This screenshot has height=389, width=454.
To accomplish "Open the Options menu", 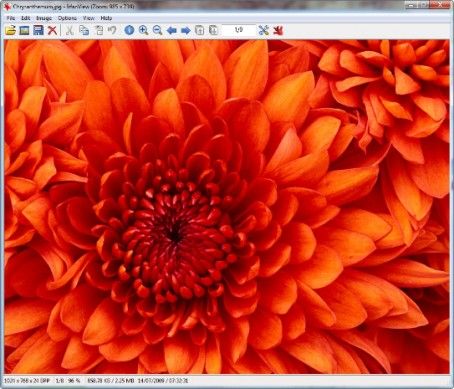I will 67,18.
